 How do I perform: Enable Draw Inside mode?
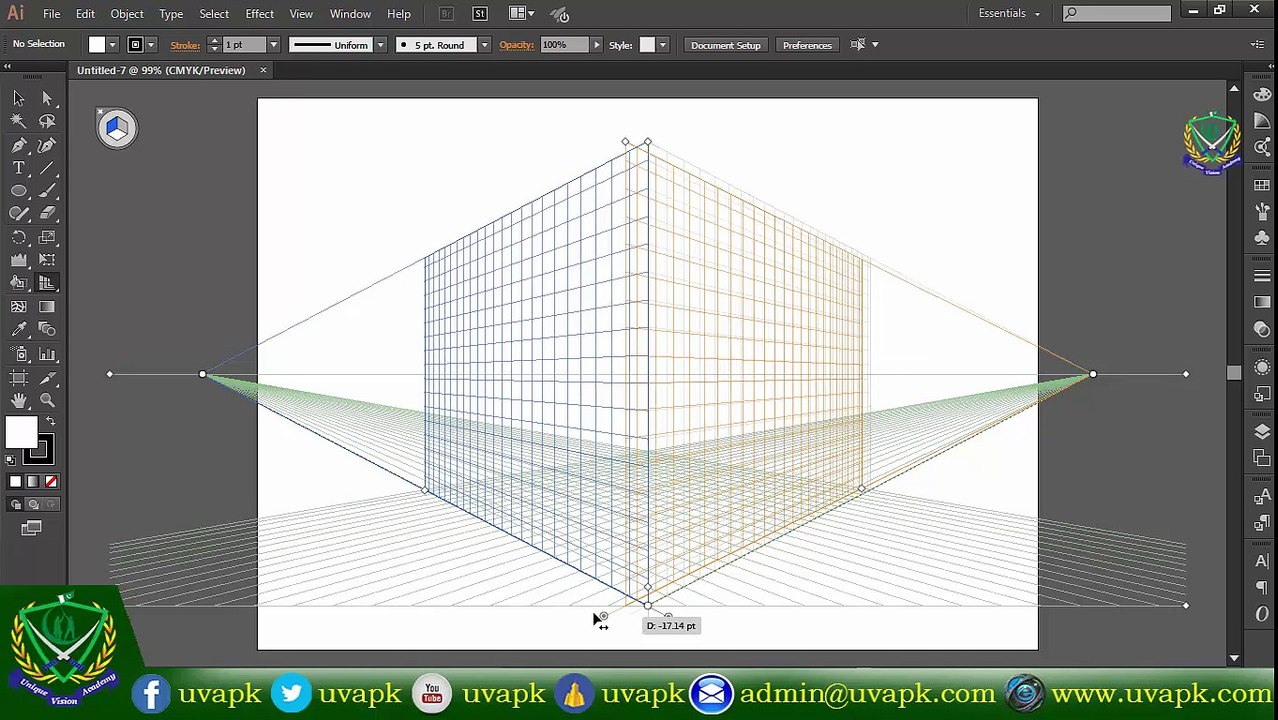(51, 505)
